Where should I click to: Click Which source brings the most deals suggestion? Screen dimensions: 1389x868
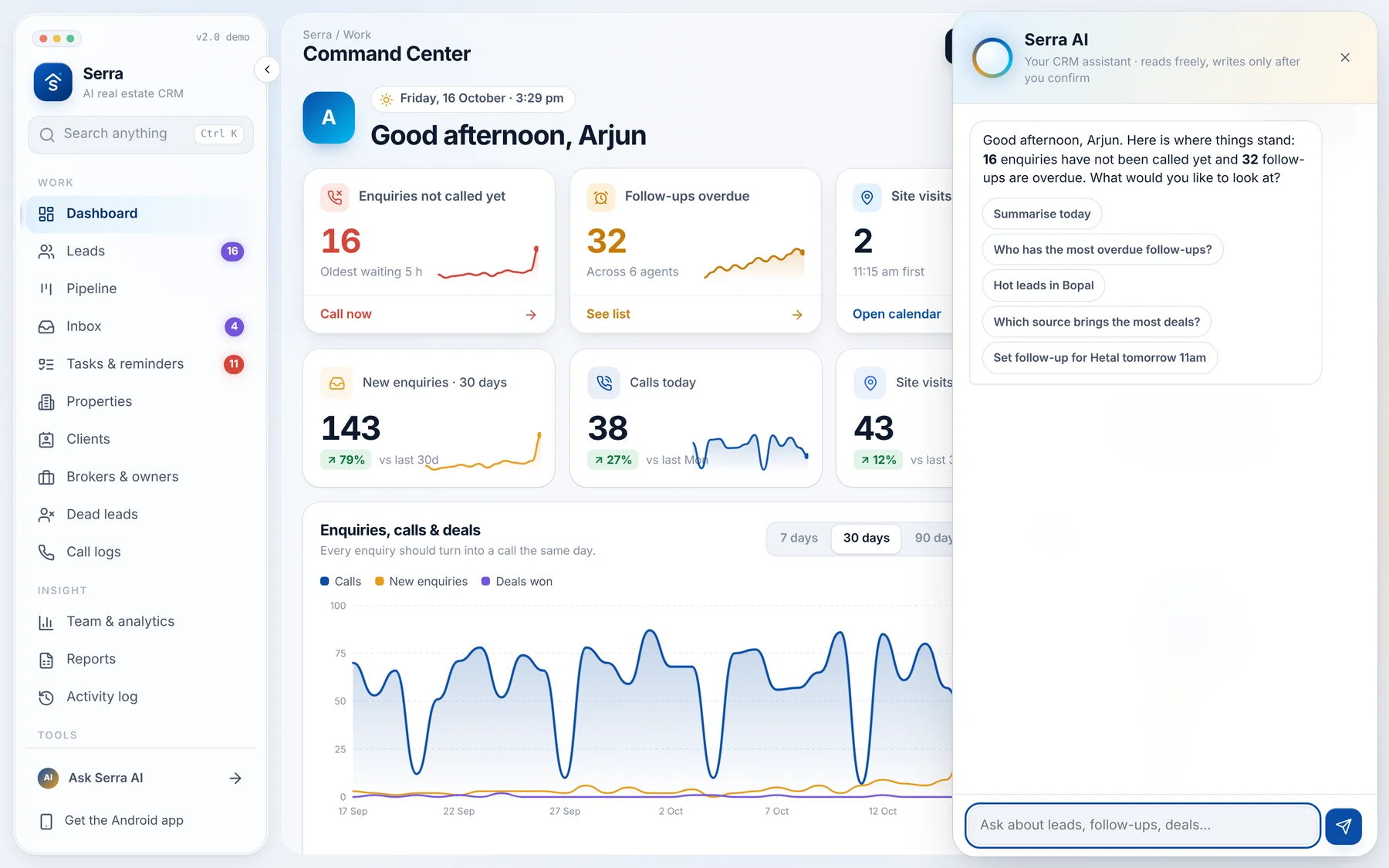coord(1097,322)
